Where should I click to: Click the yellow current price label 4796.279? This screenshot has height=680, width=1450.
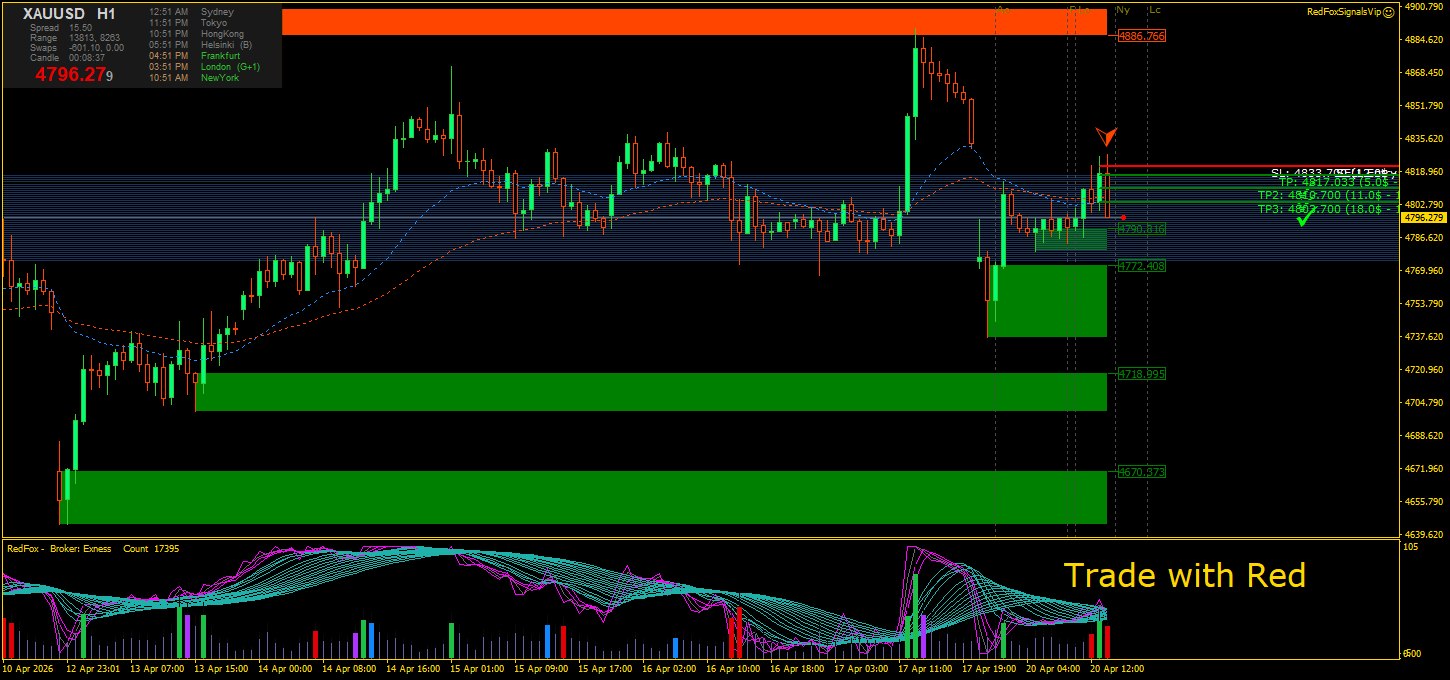point(1424,217)
